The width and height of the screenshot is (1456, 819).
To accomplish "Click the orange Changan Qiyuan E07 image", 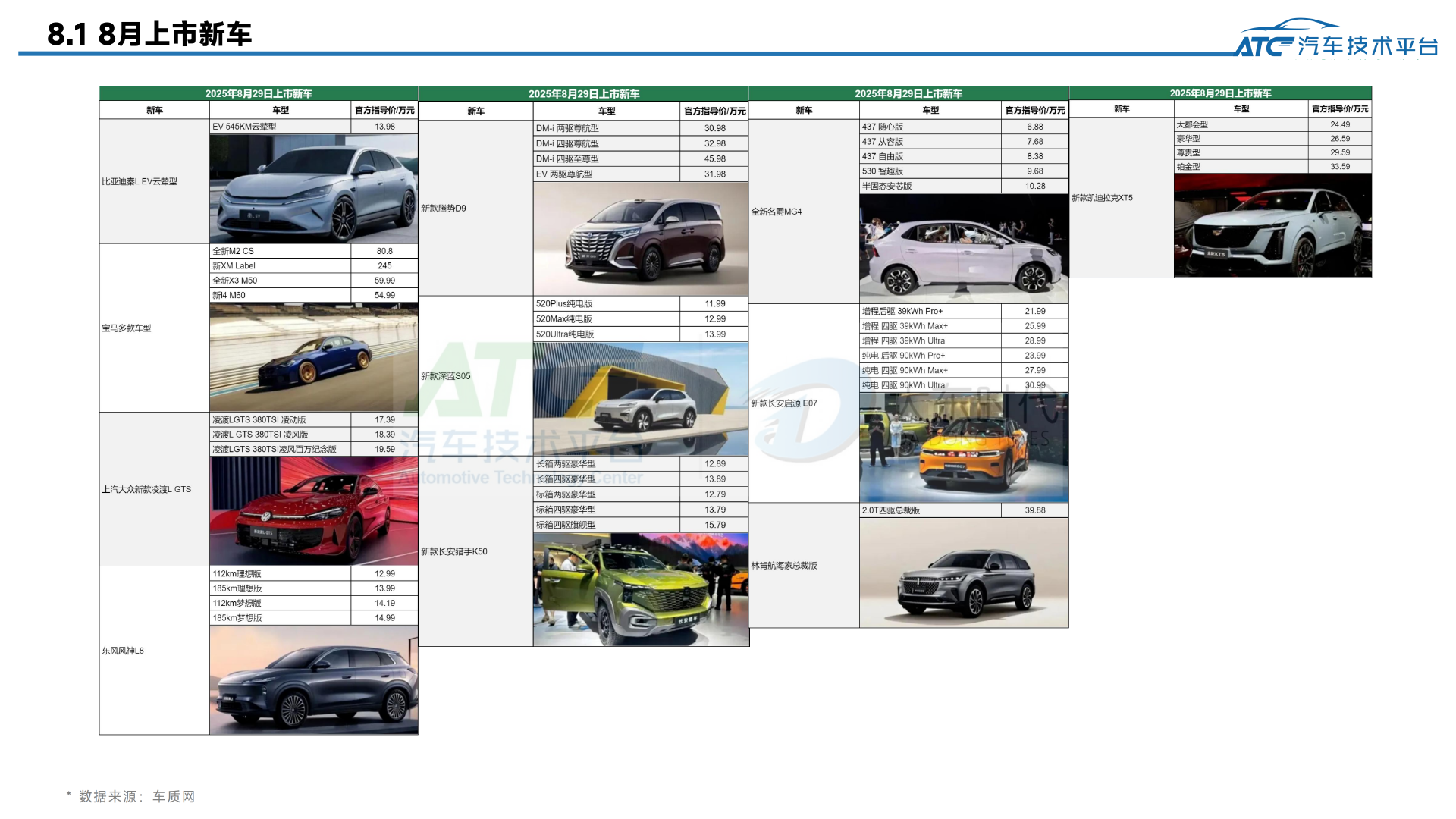I will 963,447.
